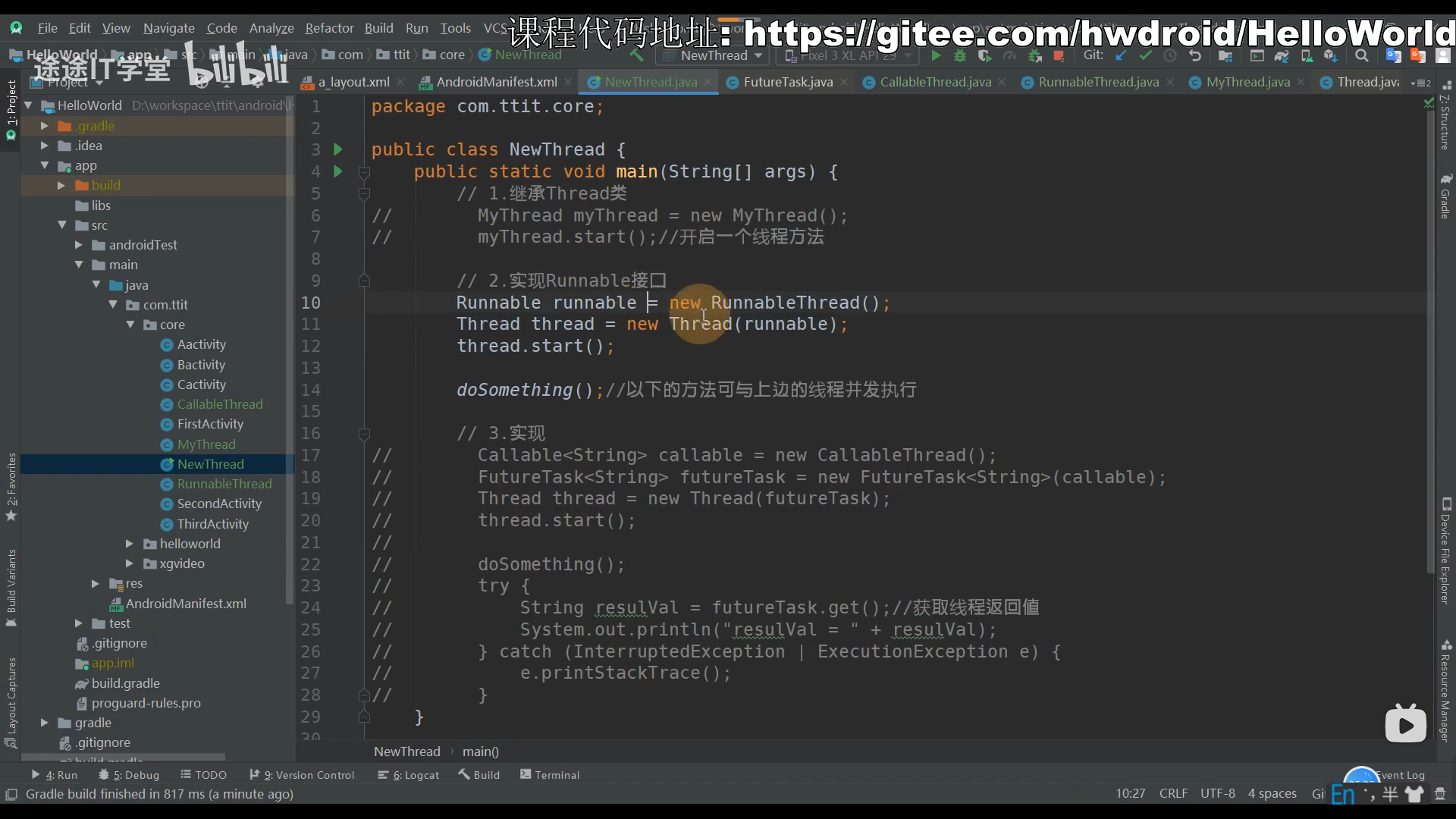Viewport: 1456px width, 819px height.
Task: Switch to AndroidManifest.xml editor tab
Action: [x=497, y=82]
